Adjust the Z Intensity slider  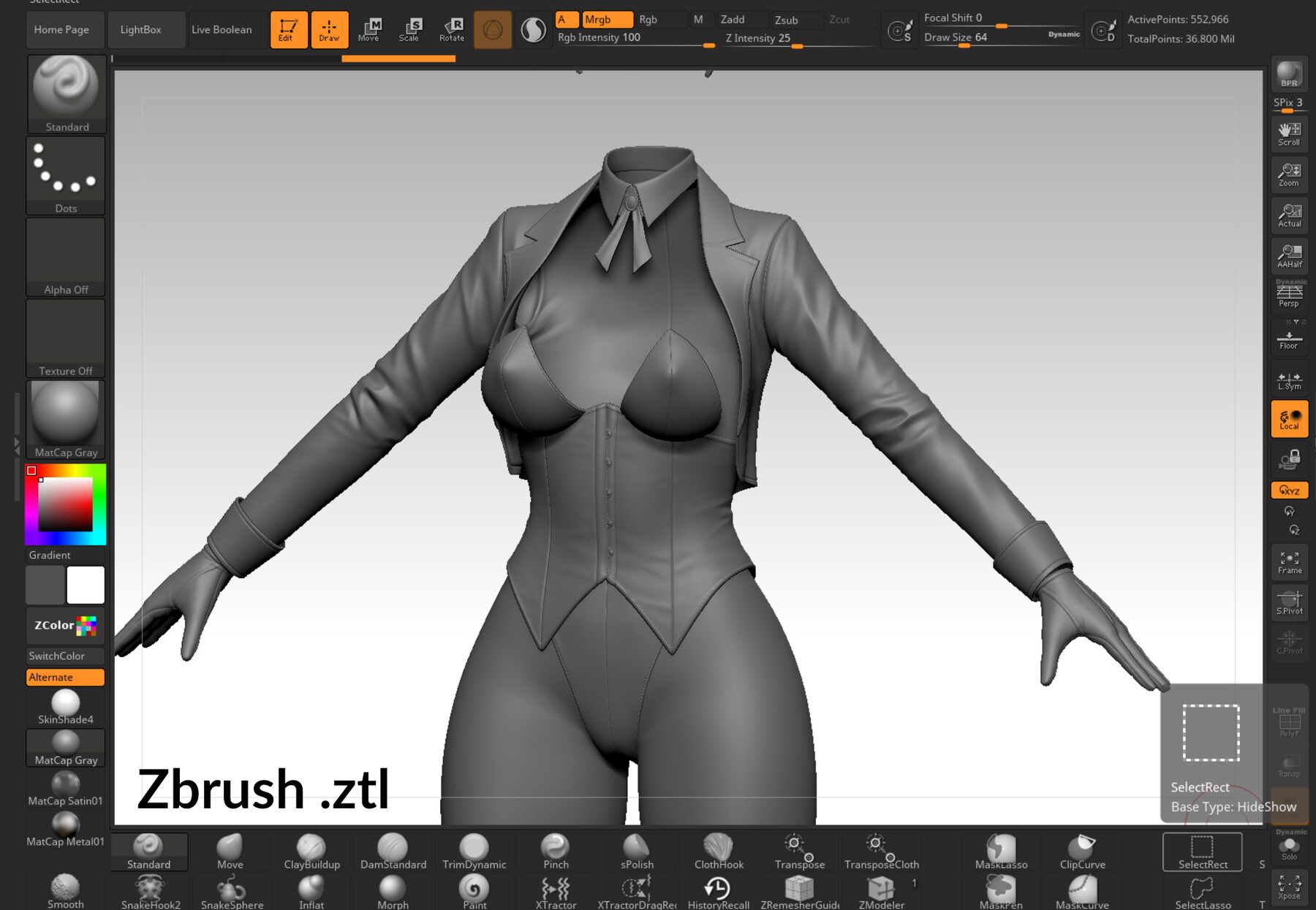pos(798,39)
